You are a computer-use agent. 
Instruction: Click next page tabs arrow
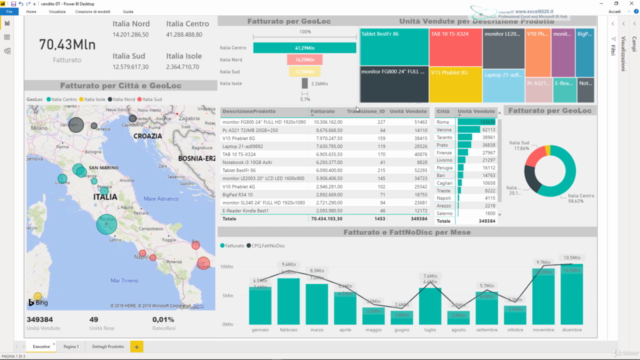[23, 347]
